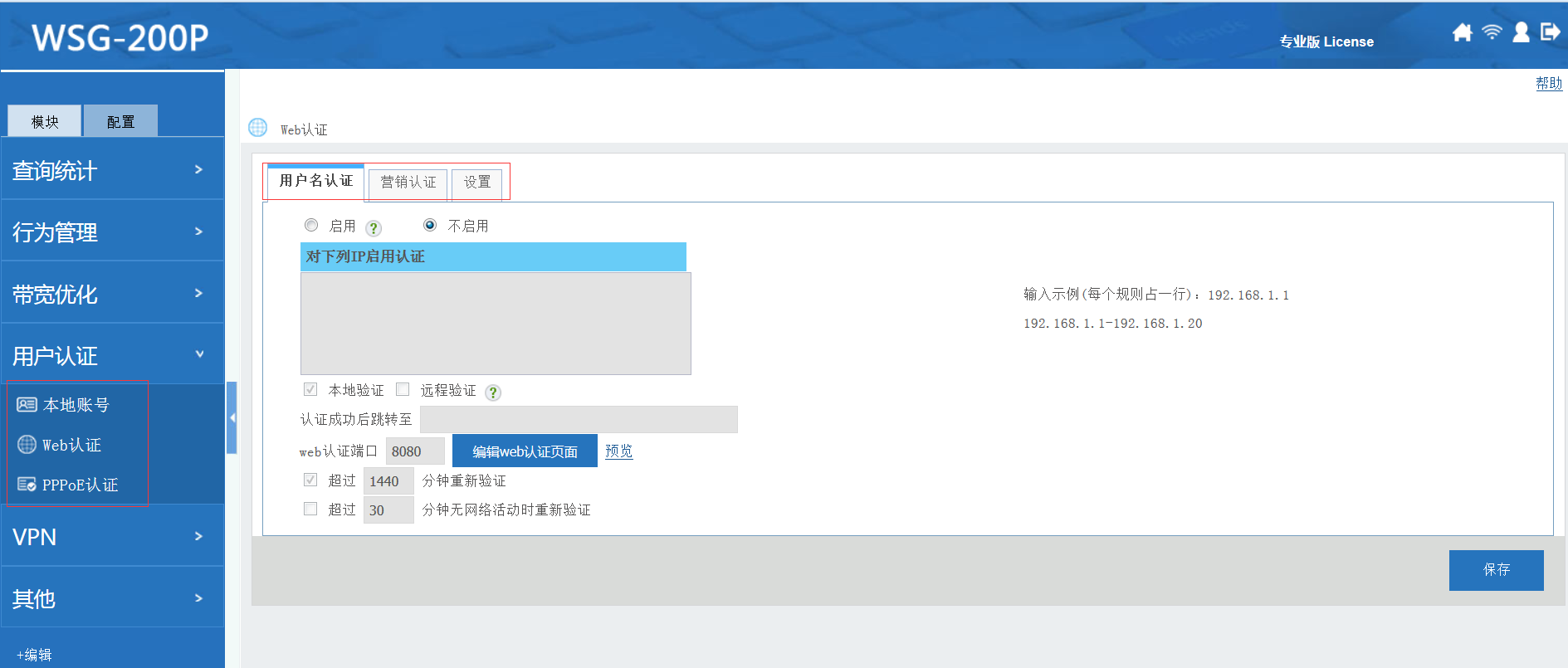
Task: Click the 保存 button
Action: [1496, 570]
